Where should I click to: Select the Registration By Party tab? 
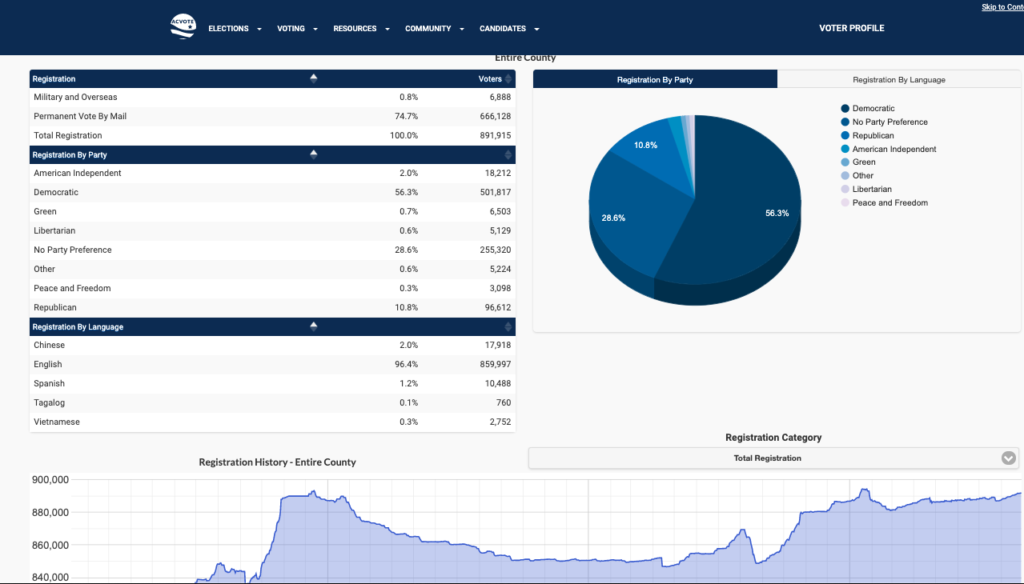coord(655,79)
